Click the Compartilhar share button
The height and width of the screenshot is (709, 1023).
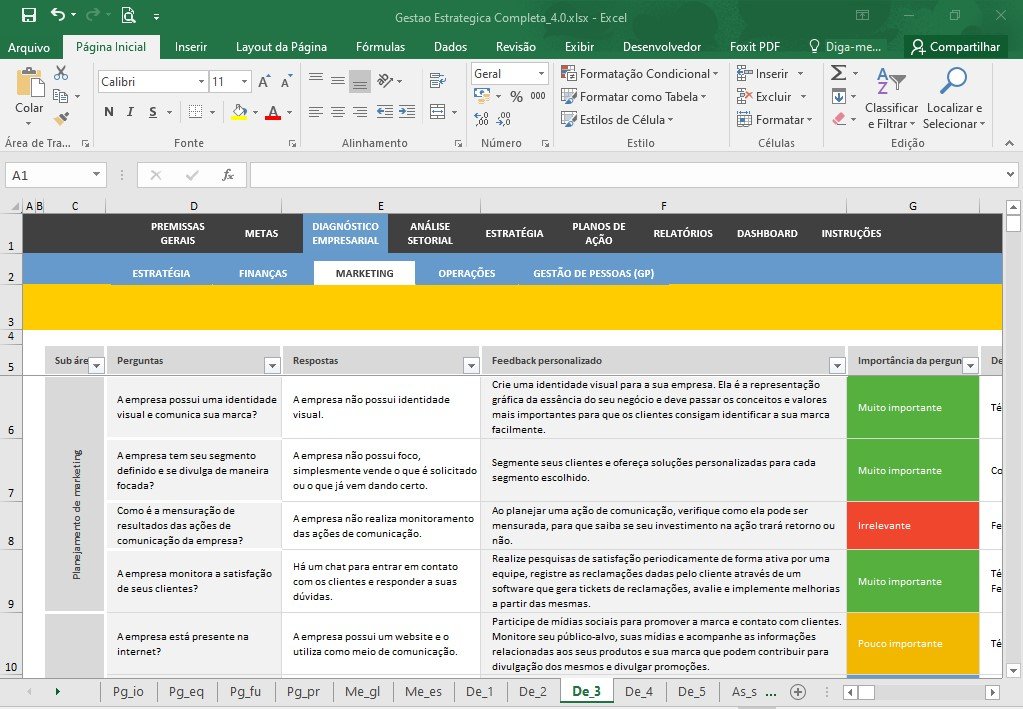956,47
